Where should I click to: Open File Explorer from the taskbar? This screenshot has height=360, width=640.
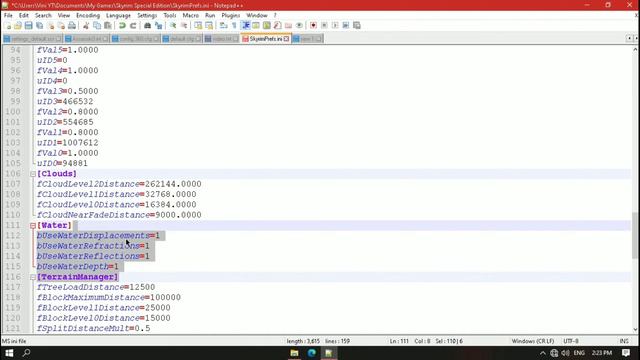294,353
